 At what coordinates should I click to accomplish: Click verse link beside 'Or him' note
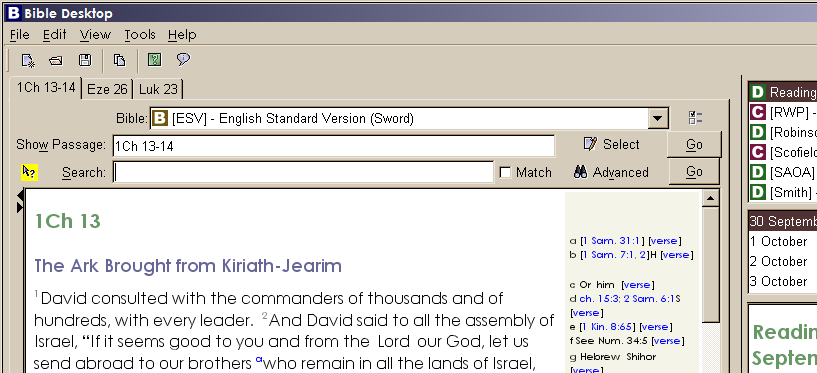pos(637,285)
